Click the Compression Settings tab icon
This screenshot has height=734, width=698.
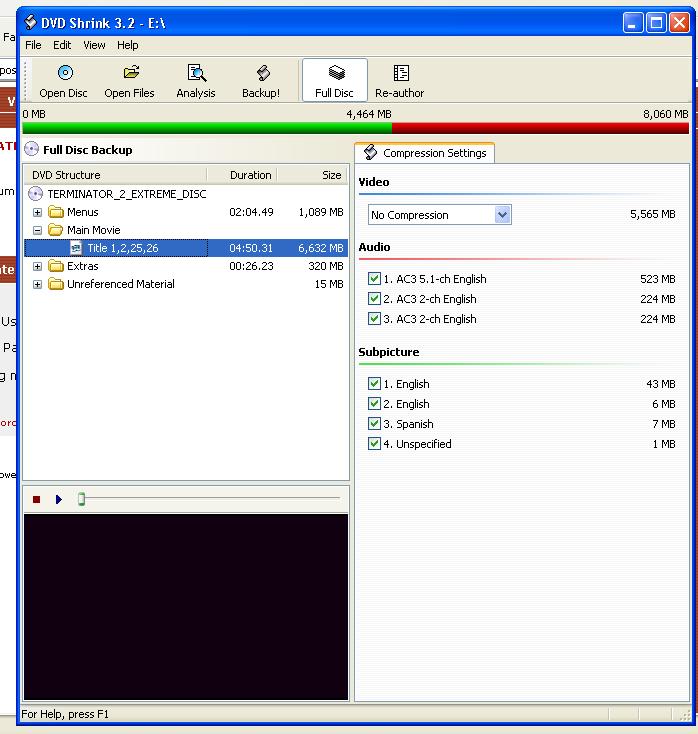[371, 152]
